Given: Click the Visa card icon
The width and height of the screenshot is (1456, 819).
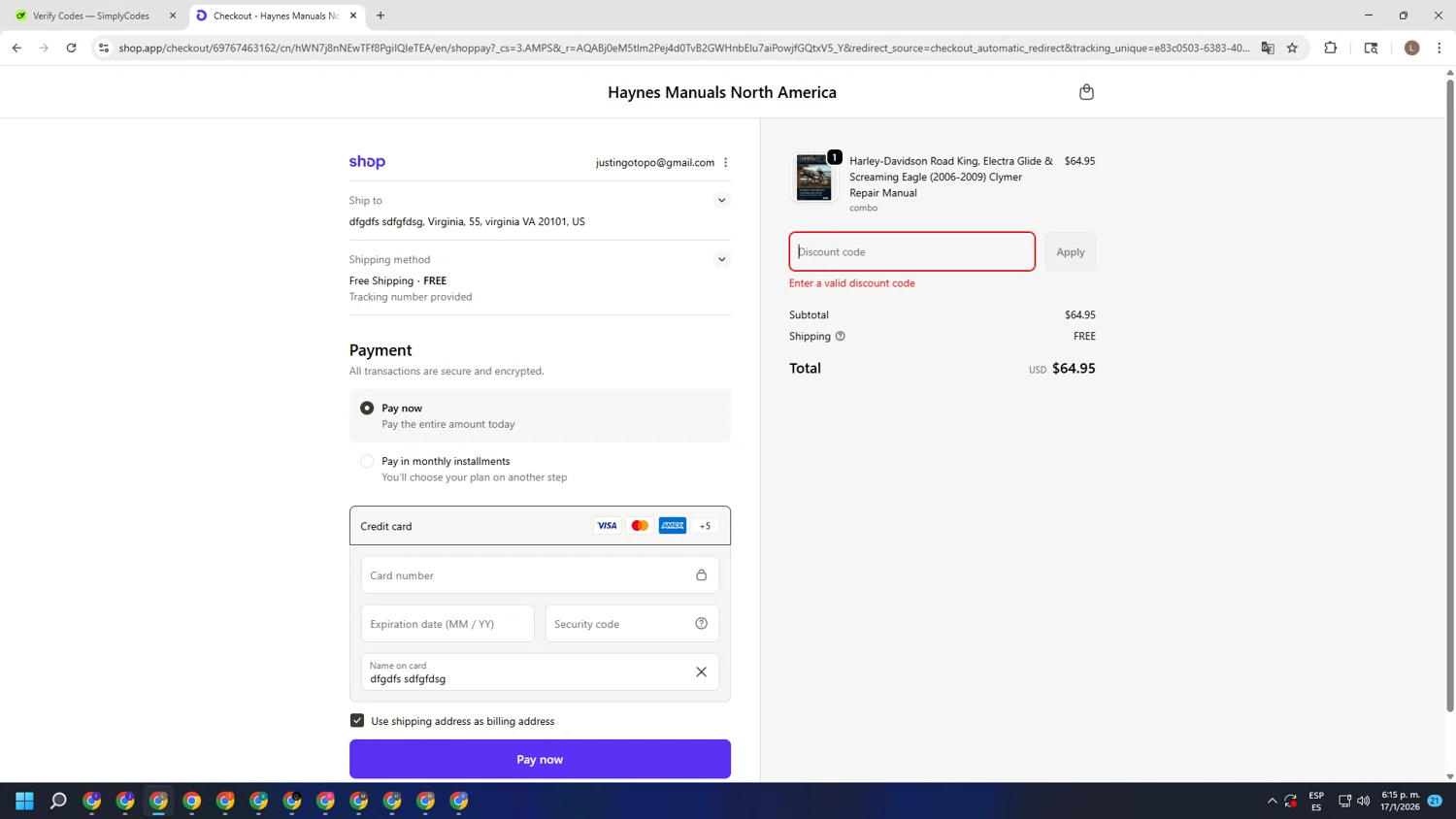Looking at the screenshot, I should click(x=607, y=526).
